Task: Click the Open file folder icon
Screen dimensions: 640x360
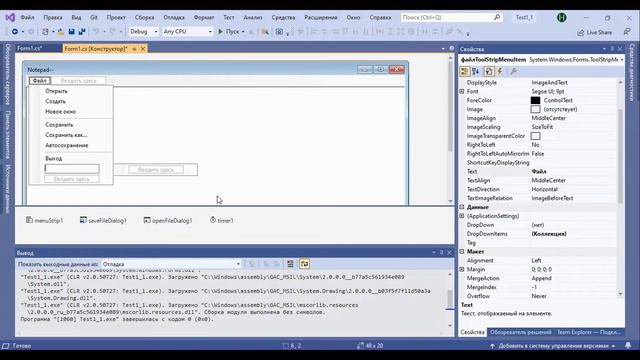Action: [x=61, y=31]
